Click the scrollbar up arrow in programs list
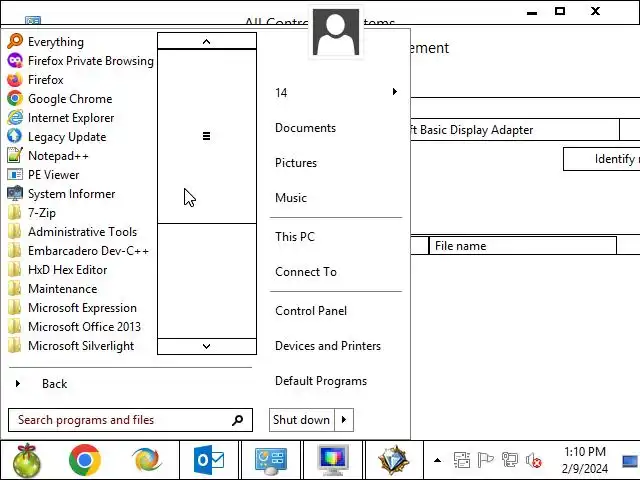This screenshot has width=640, height=480. click(207, 41)
